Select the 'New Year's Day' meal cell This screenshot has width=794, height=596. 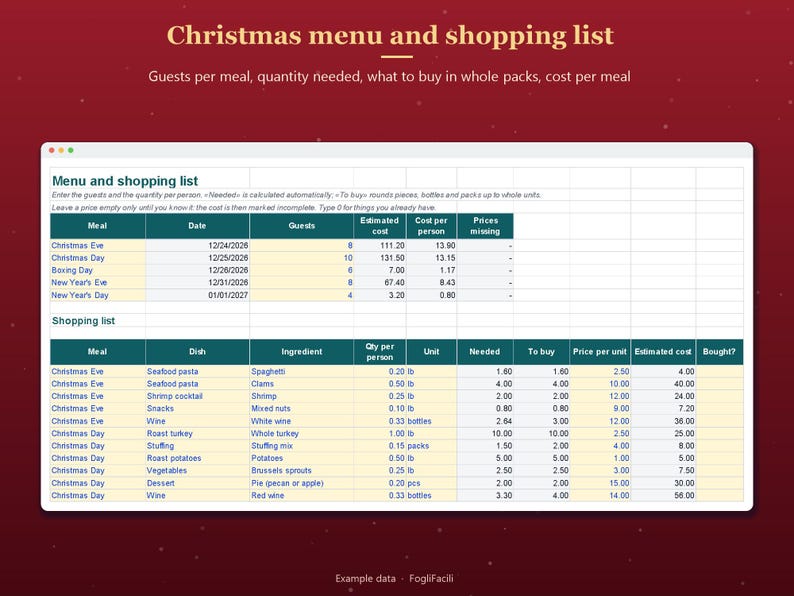click(x=98, y=295)
